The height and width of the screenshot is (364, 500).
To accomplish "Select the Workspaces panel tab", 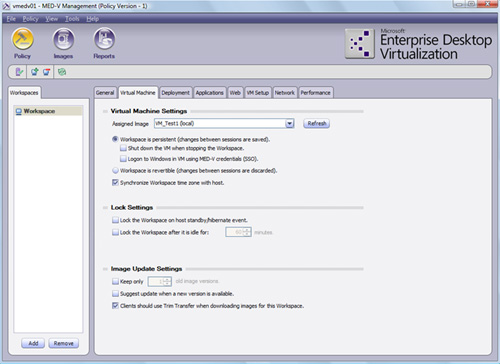I will pos(24,93).
